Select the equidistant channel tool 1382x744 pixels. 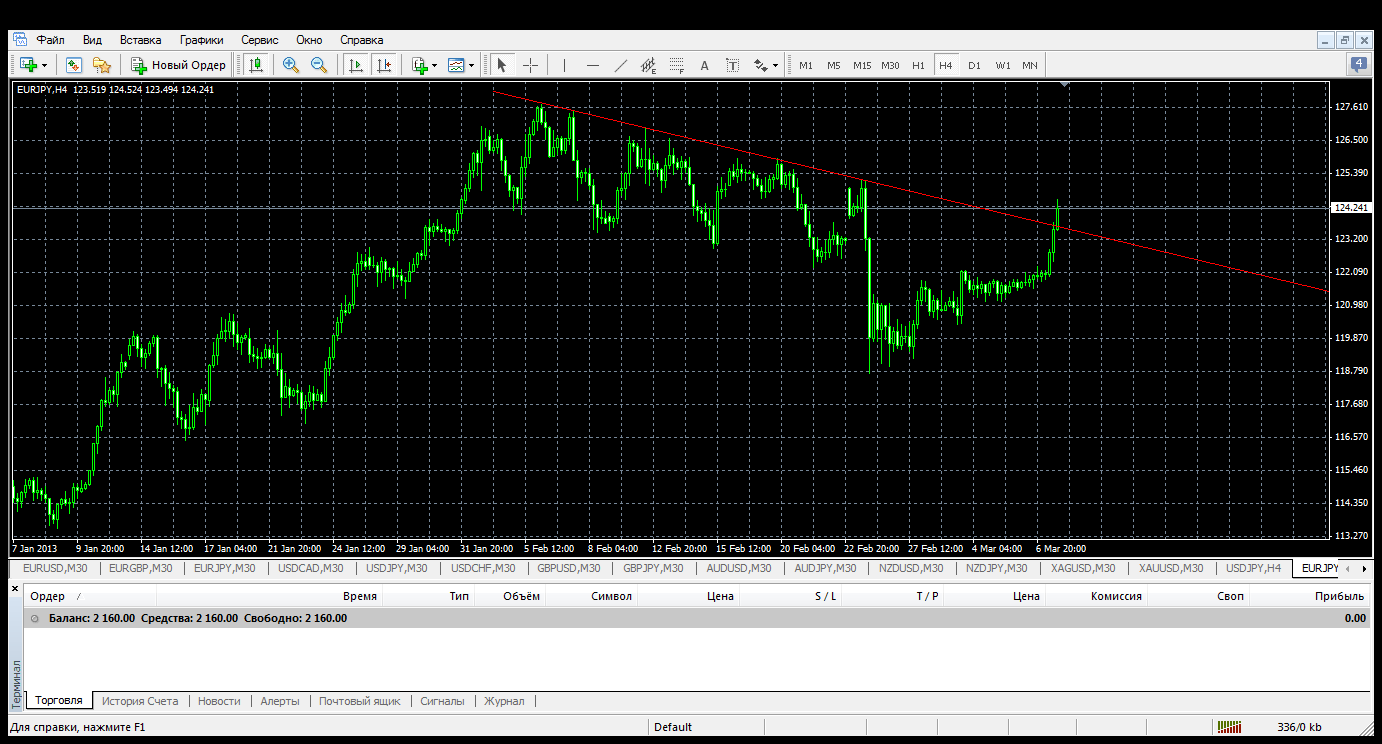pos(648,65)
